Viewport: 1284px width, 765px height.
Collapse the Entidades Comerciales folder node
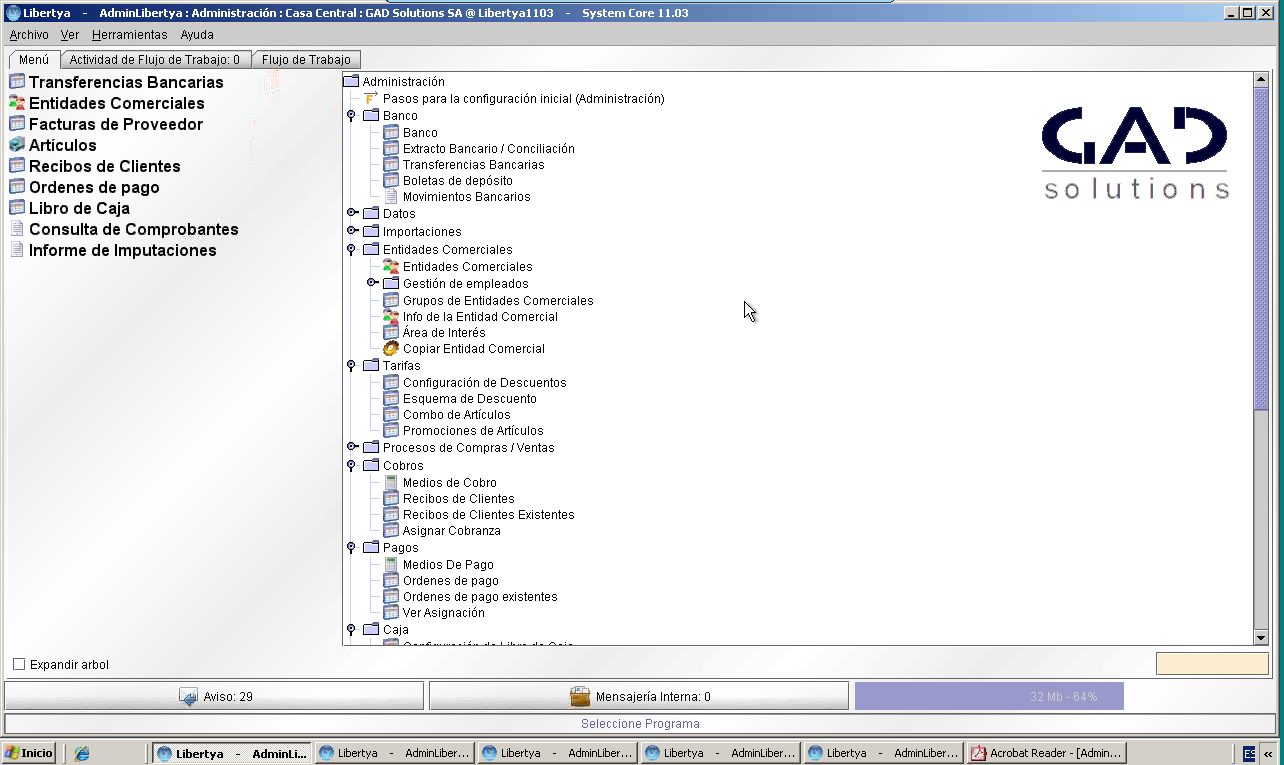point(351,250)
